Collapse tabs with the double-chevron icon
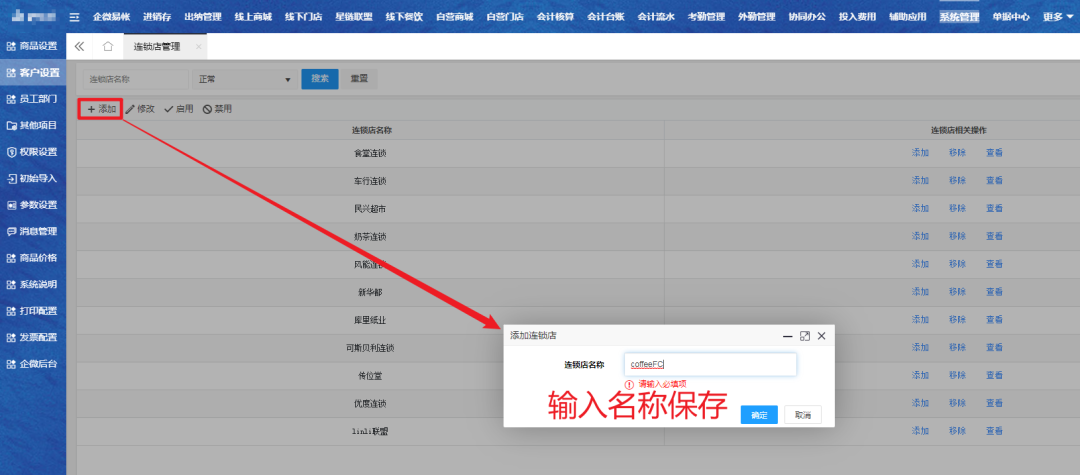1080x475 pixels. pyautogui.click(x=80, y=47)
